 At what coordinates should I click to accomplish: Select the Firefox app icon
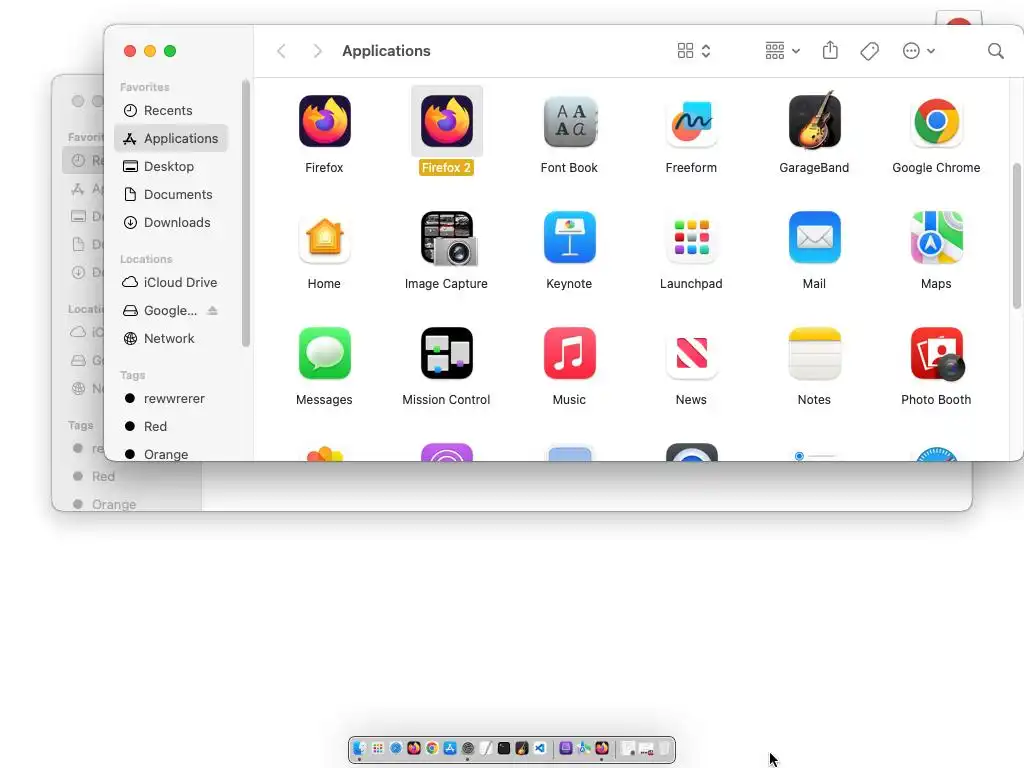click(325, 121)
